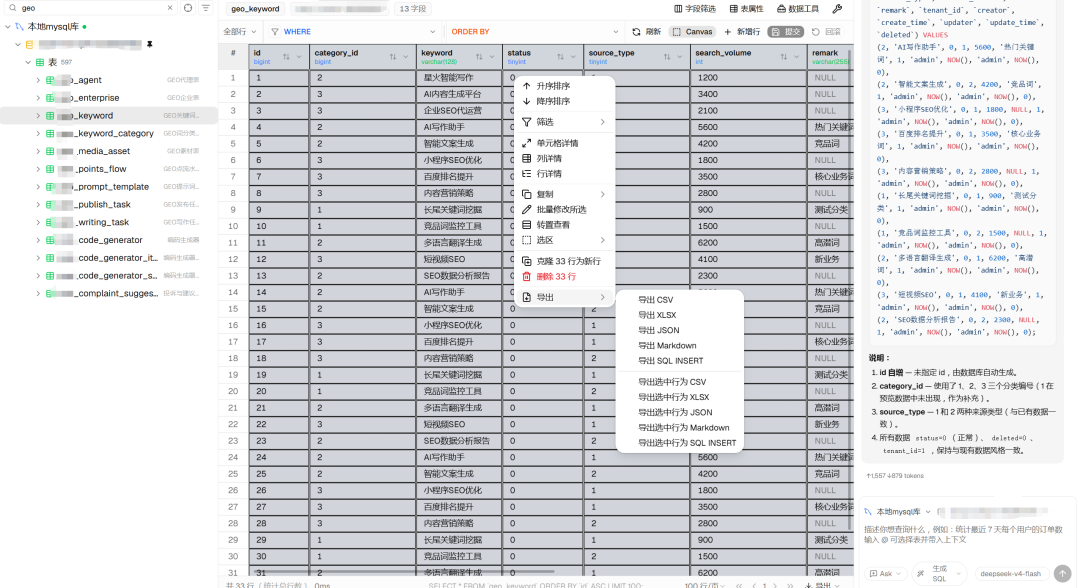This screenshot has height=588, width=1080.
Task: Click the AI query description input field
Action: (964, 535)
